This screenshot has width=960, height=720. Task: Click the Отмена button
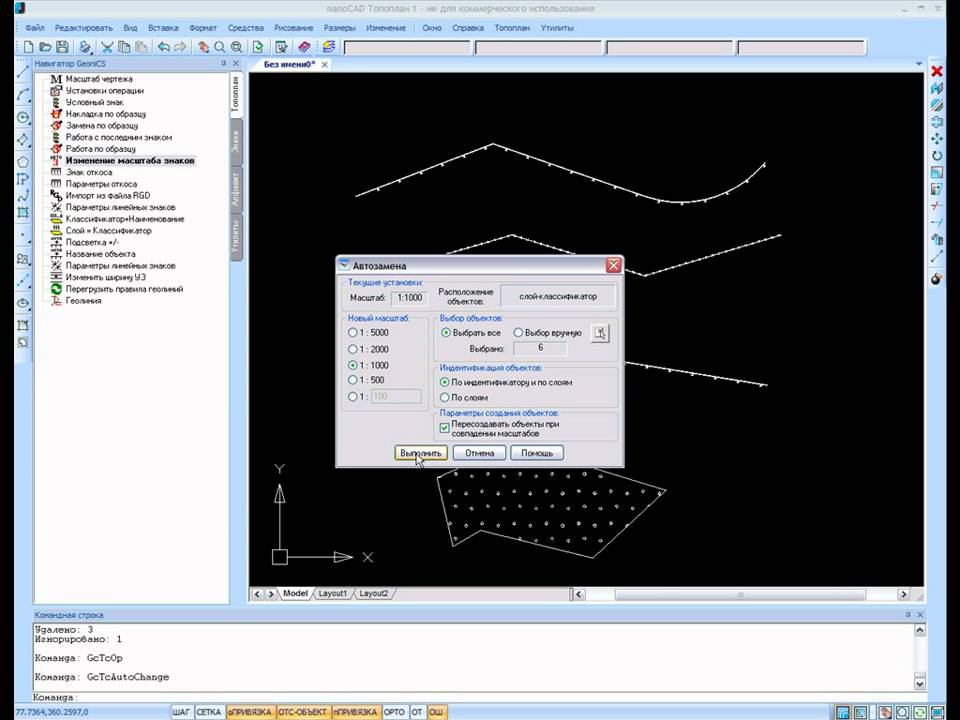point(479,453)
